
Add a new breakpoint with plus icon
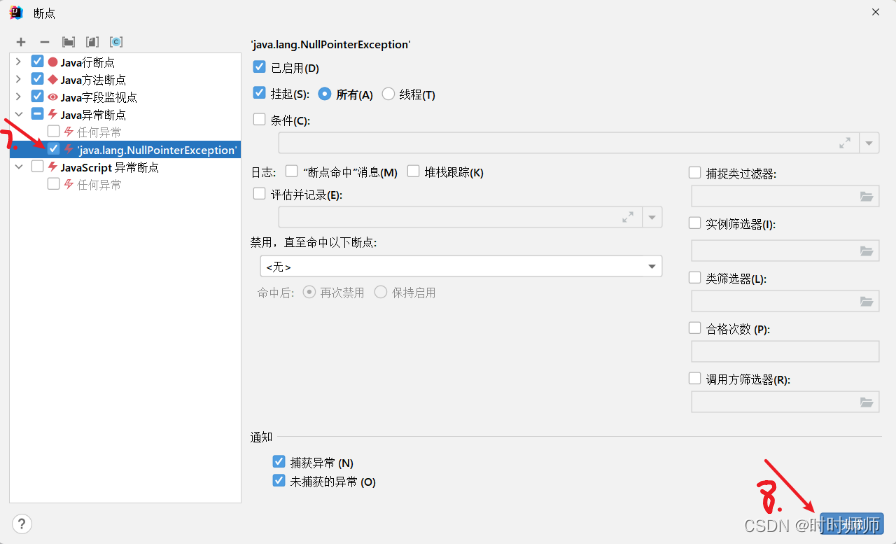(21, 42)
